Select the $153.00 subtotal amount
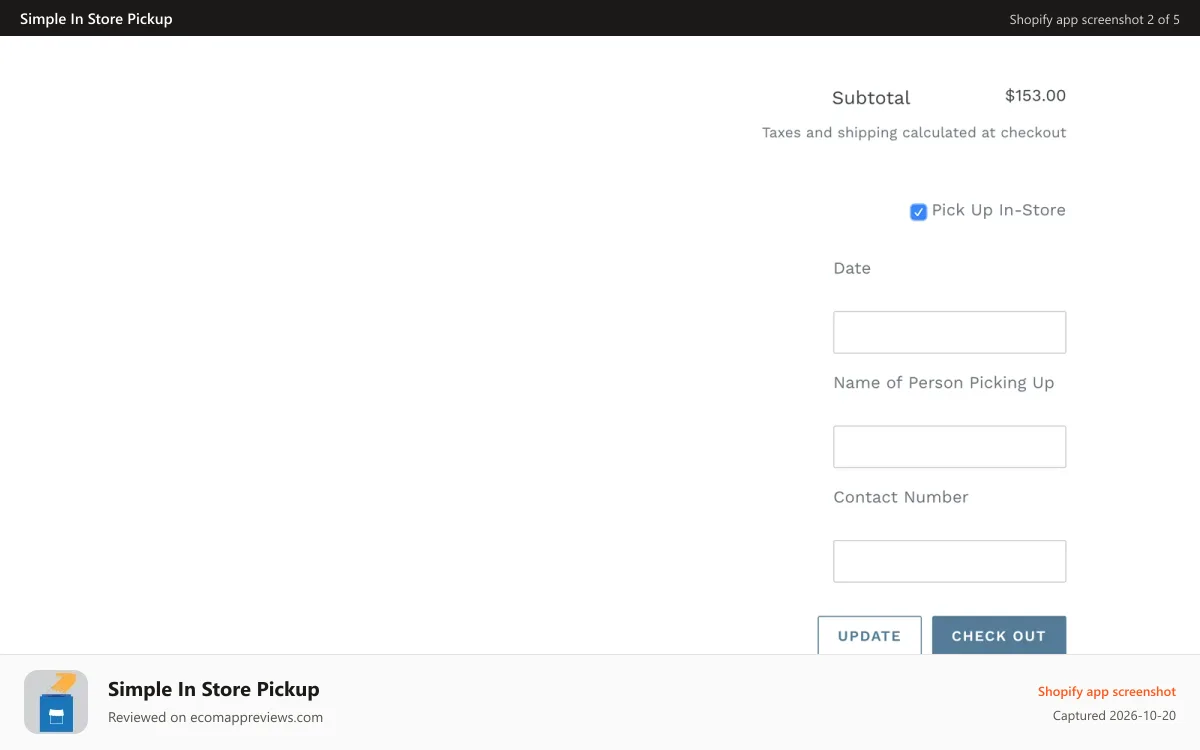This screenshot has height=750, width=1200. 1035,96
